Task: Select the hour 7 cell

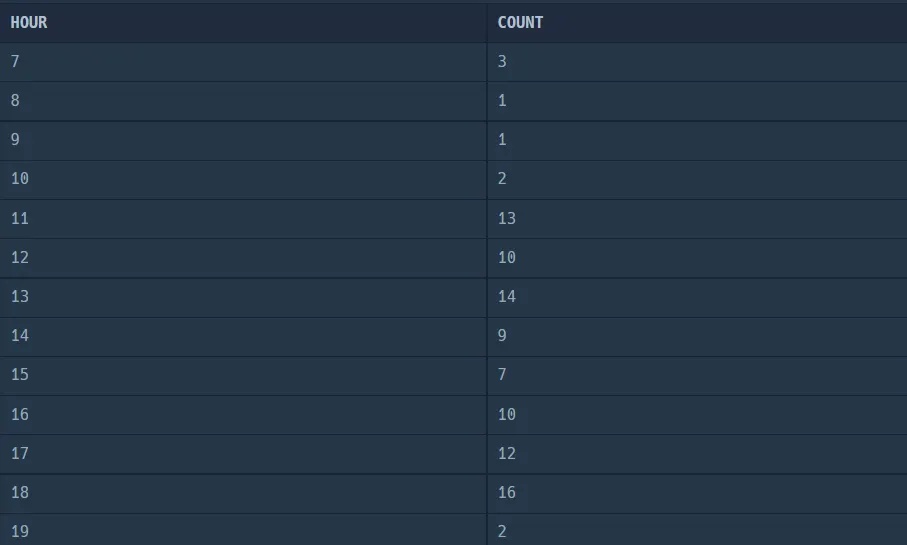Action: (15, 62)
